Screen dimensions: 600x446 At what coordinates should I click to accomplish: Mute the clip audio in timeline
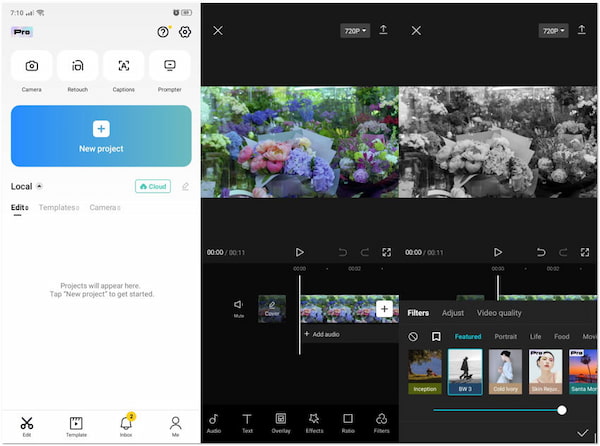pyautogui.click(x=238, y=306)
